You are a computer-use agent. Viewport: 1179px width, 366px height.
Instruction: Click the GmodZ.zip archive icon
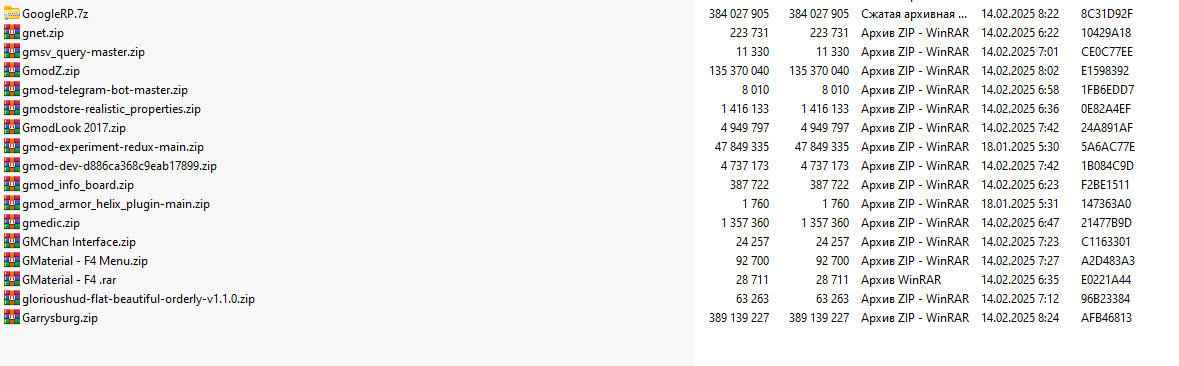(x=11, y=71)
